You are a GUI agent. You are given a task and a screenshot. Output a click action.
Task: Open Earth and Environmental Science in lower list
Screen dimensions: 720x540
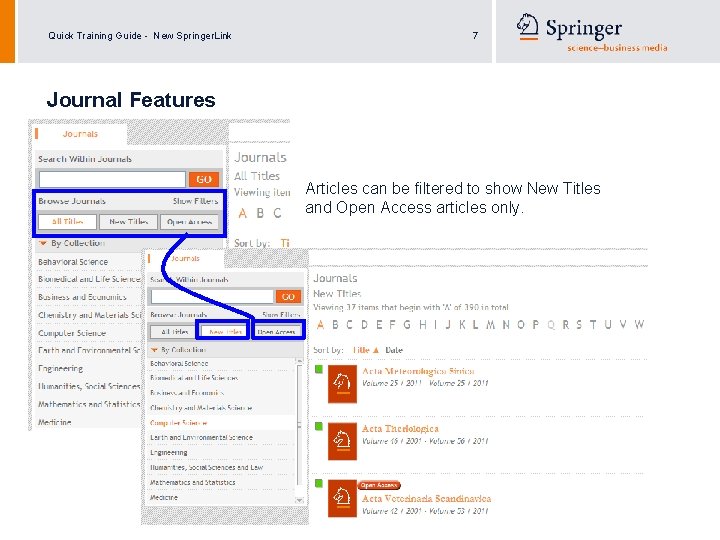201,438
